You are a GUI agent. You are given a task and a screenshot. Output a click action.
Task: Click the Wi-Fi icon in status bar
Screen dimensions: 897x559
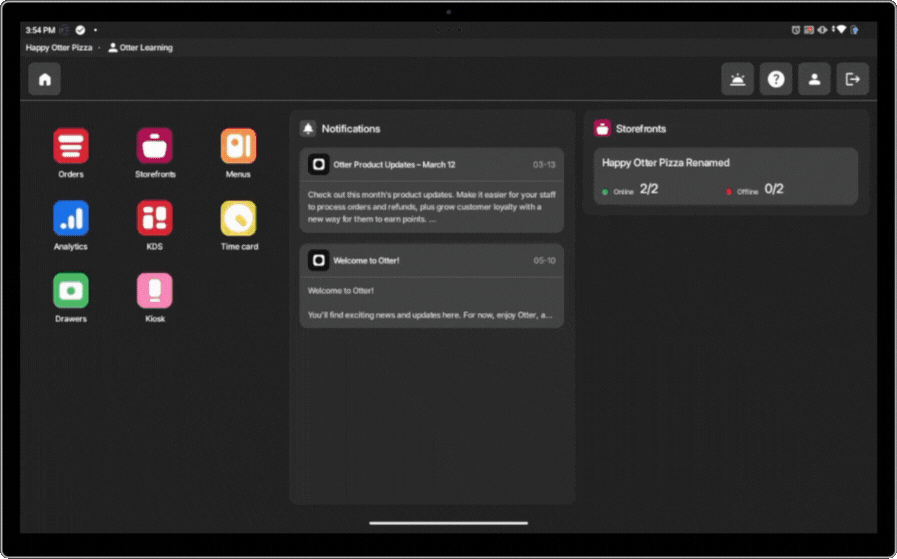coord(841,30)
